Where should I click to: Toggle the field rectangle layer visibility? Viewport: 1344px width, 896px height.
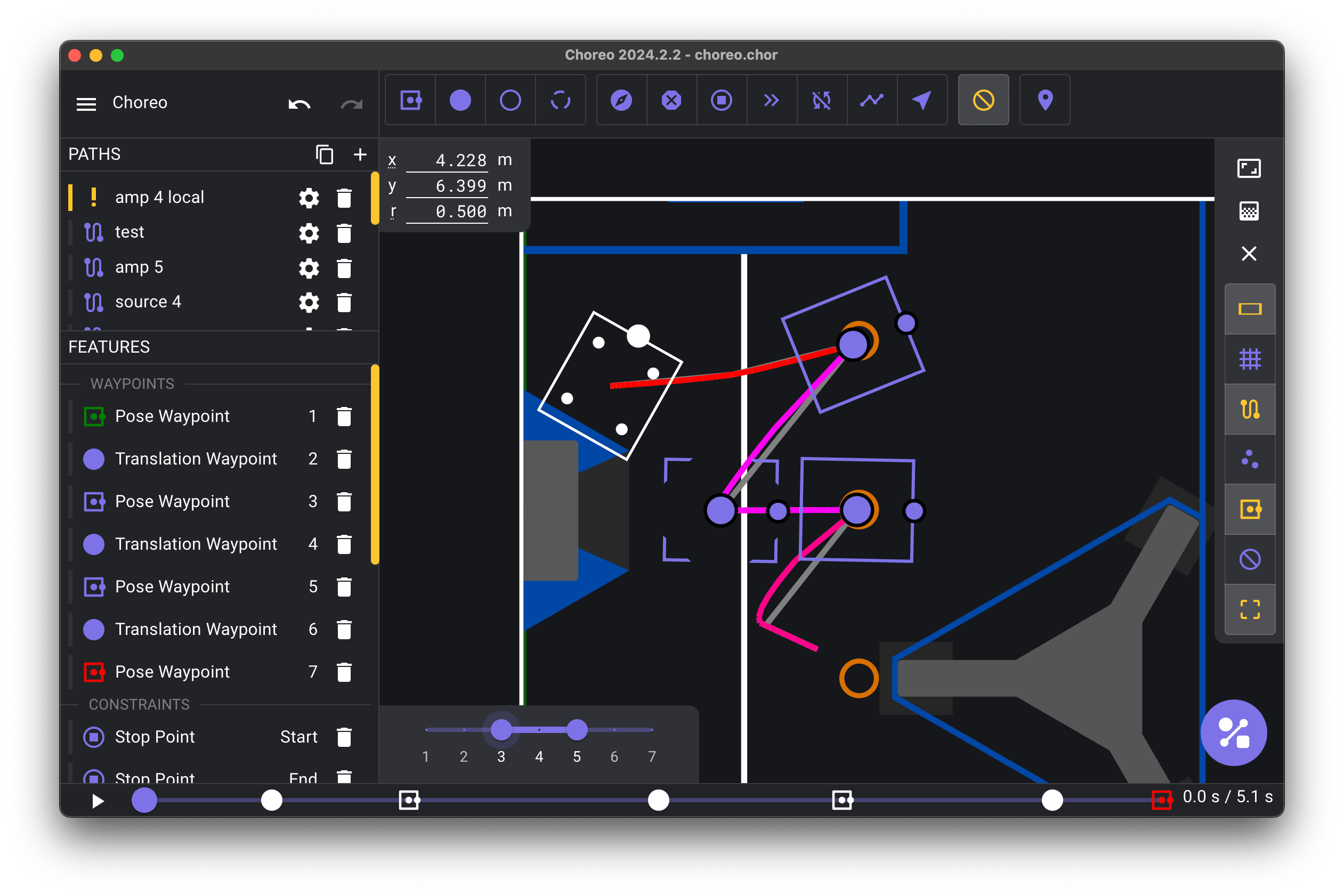[1250, 309]
